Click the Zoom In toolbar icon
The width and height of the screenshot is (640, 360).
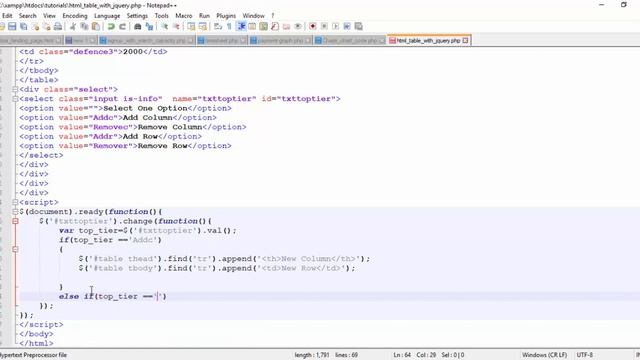[x=164, y=27]
